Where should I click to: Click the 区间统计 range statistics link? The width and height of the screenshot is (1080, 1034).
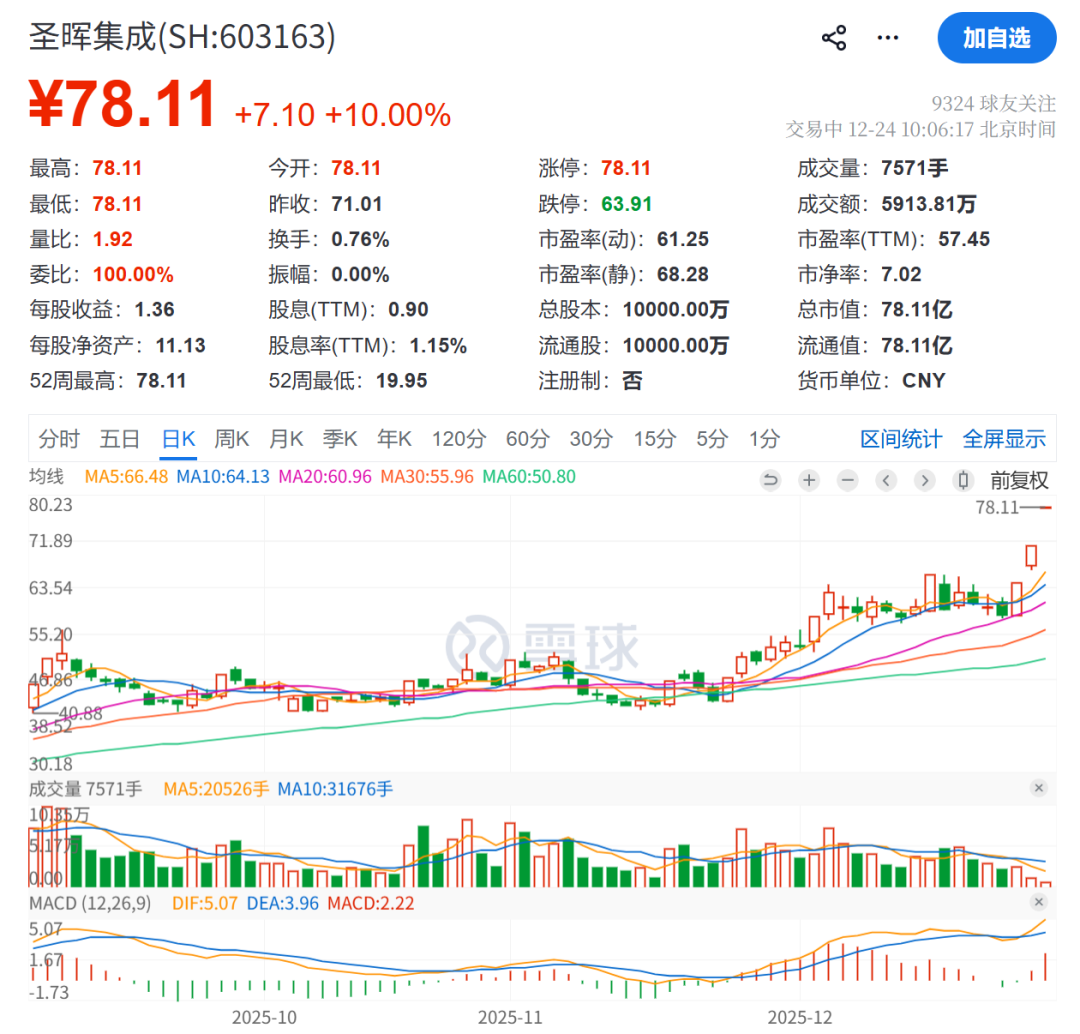click(x=900, y=438)
